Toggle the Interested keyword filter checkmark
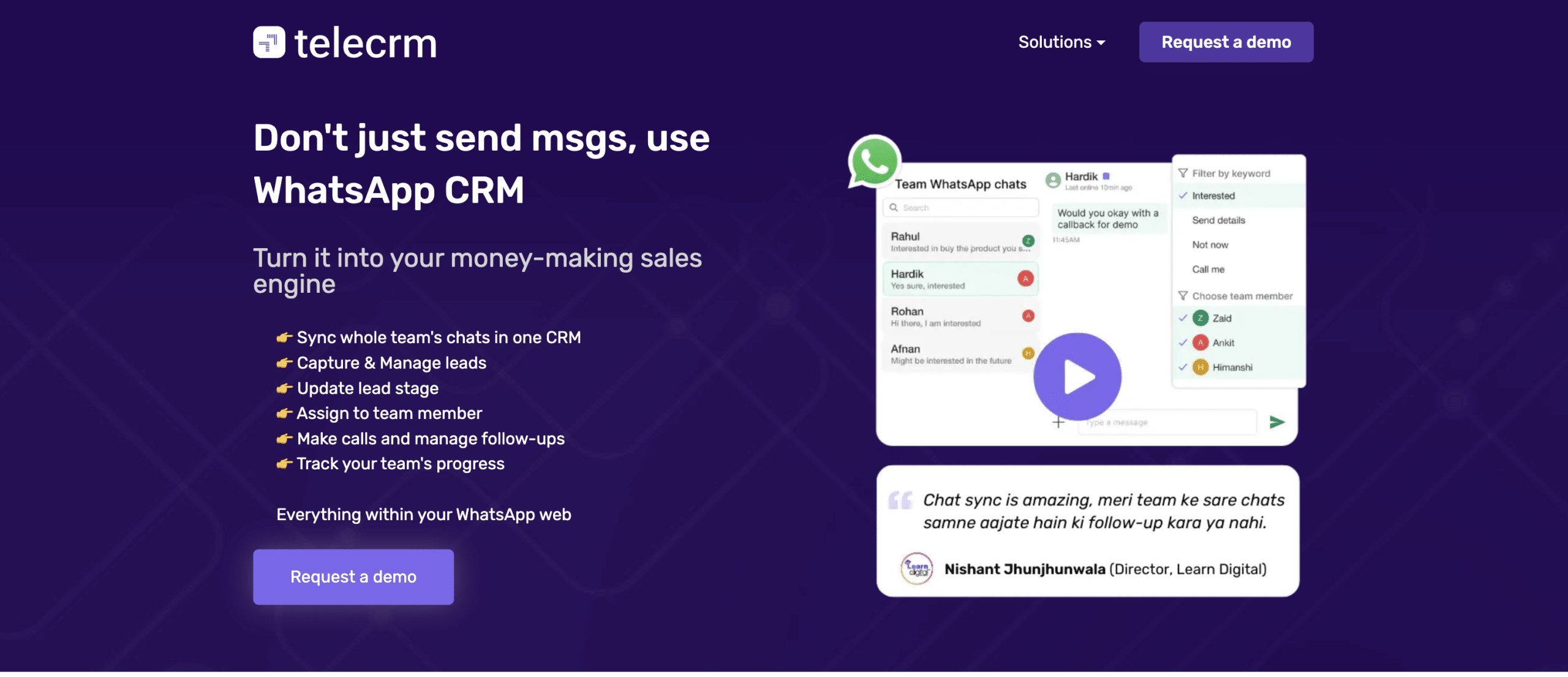Screen dimensions: 1568x677 point(1183,195)
